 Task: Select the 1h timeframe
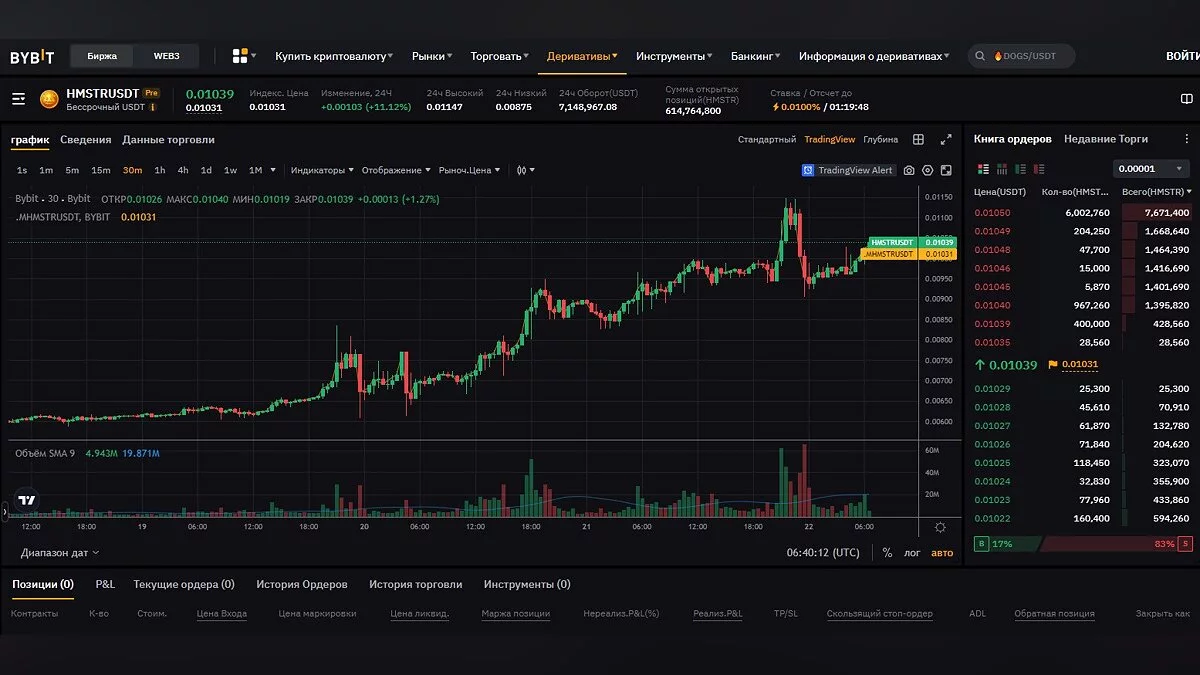(160, 170)
